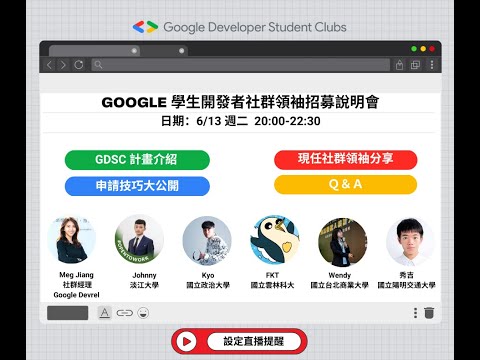Image resolution: width=480 pixels, height=360 pixels.
Task: Click the browser forward arrow
Action: pos(63,65)
